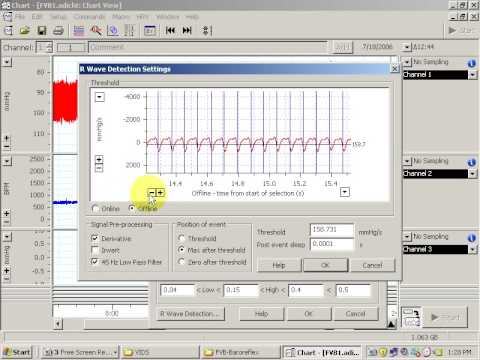Viewport: 480px width, 360px height.
Task: Click the info icon beside Channel 2
Action: (x=471, y=162)
